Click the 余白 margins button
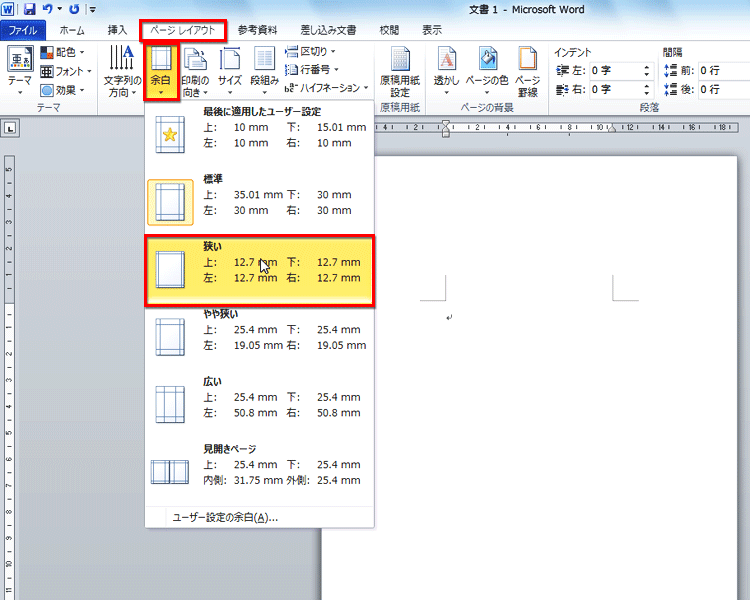The width and height of the screenshot is (750, 600). click(161, 71)
